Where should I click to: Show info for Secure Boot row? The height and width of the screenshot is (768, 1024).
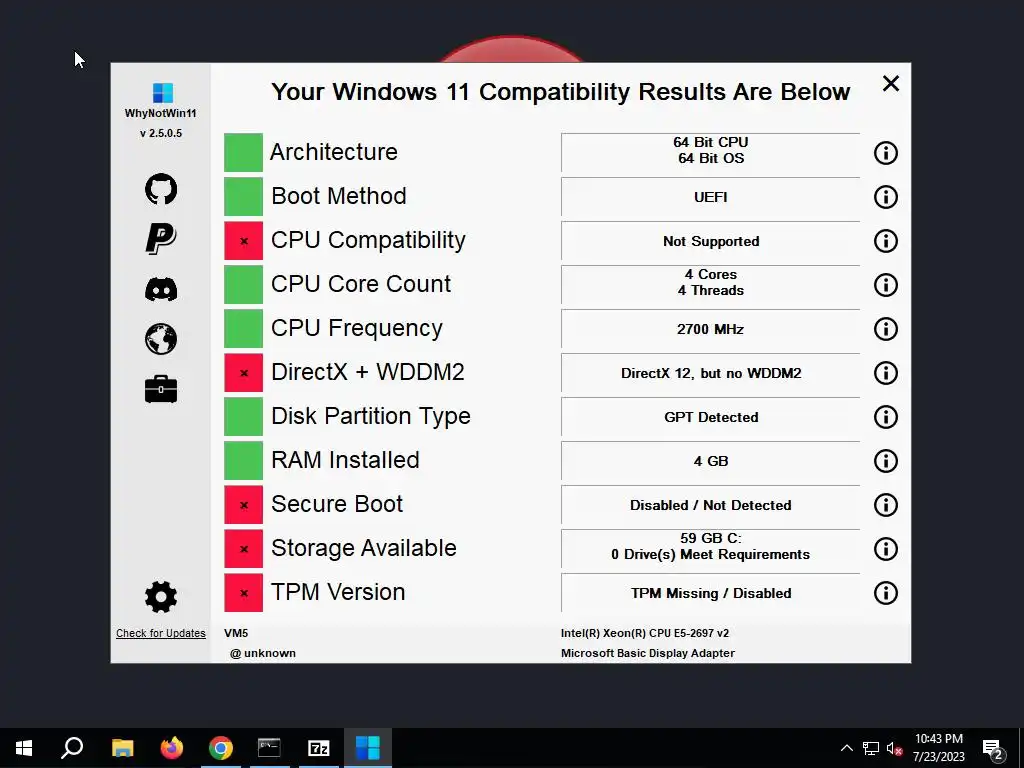(x=886, y=505)
